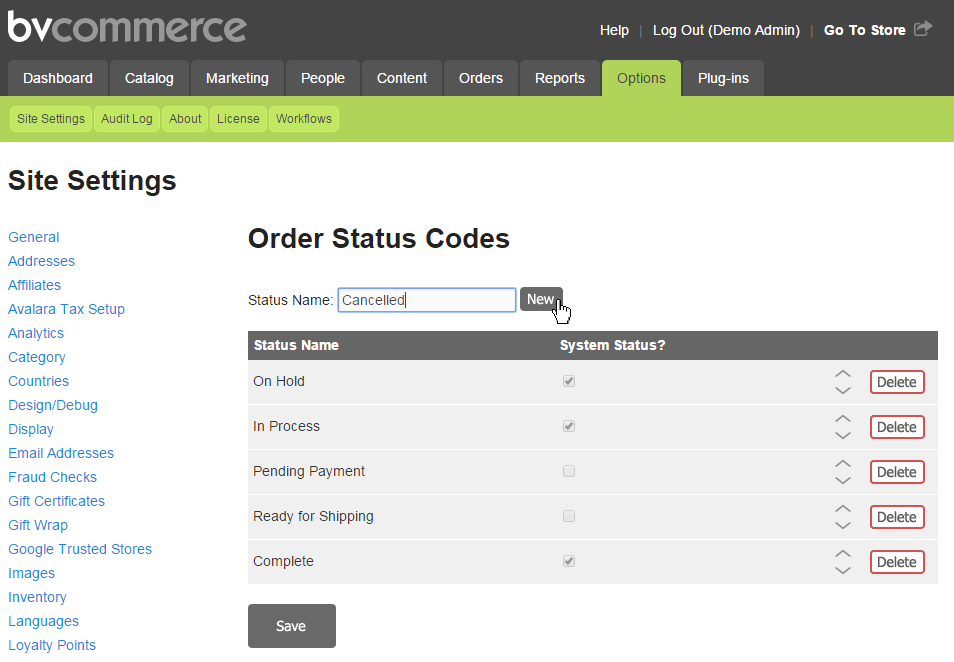Select Workflows in the Options submenu
This screenshot has height=662, width=954.
(x=304, y=119)
